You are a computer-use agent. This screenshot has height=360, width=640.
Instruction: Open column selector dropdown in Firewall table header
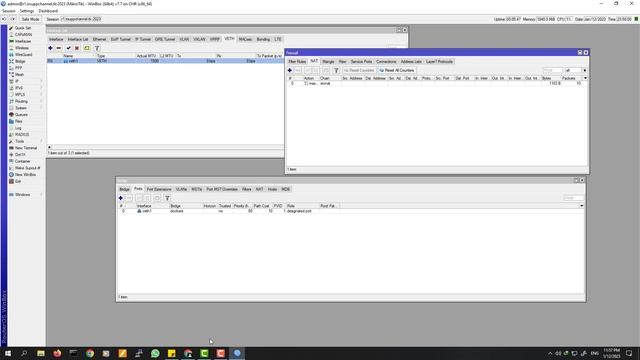coord(585,78)
